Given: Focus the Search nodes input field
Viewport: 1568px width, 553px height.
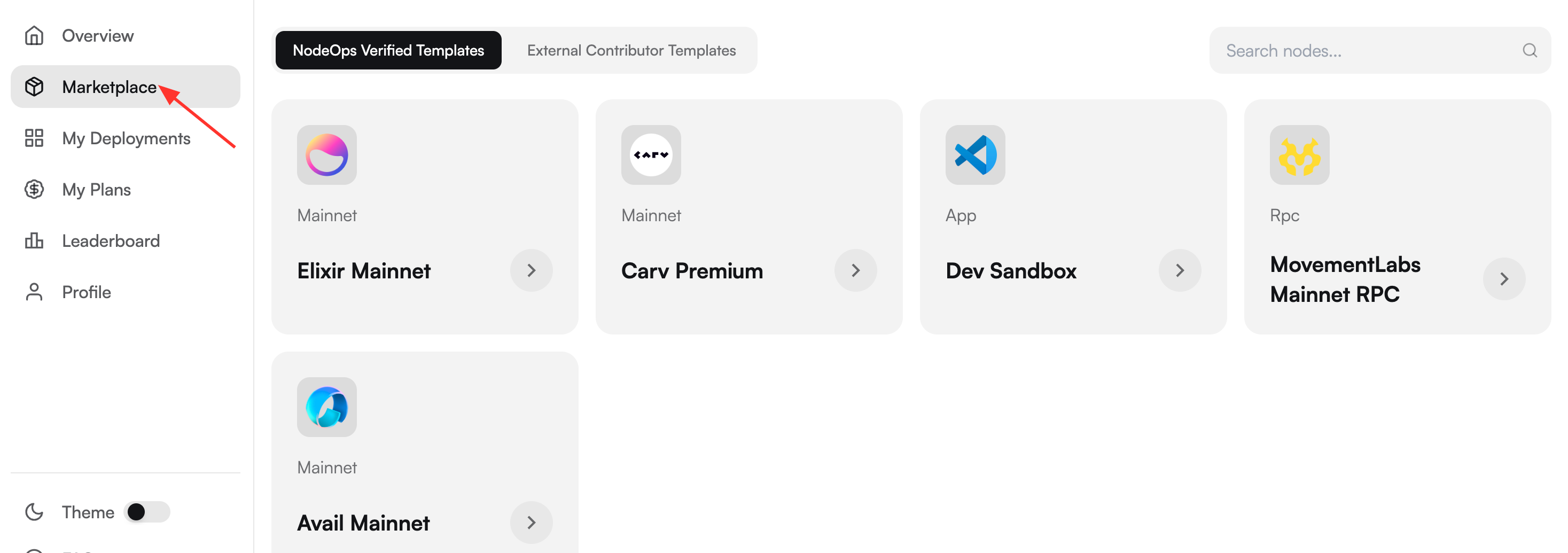Looking at the screenshot, I should [1380, 51].
